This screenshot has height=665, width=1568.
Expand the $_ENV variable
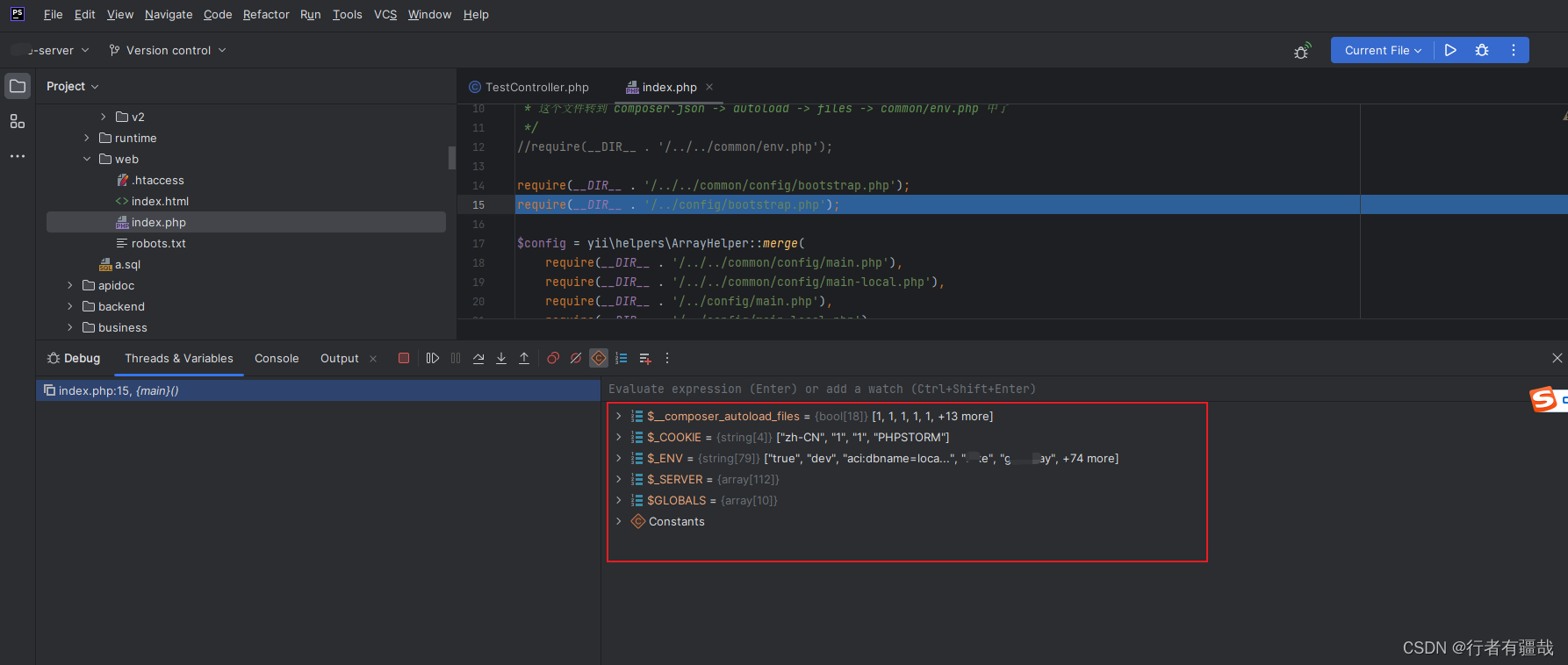(619, 458)
